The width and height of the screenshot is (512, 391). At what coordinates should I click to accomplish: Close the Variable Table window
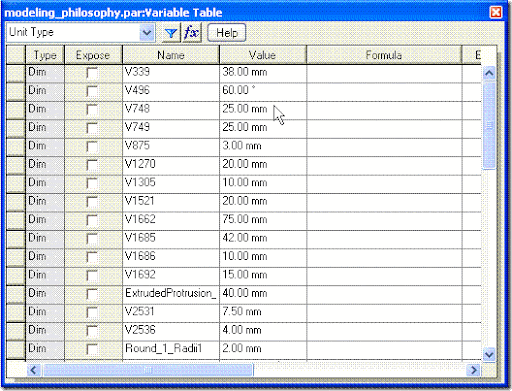point(496,13)
